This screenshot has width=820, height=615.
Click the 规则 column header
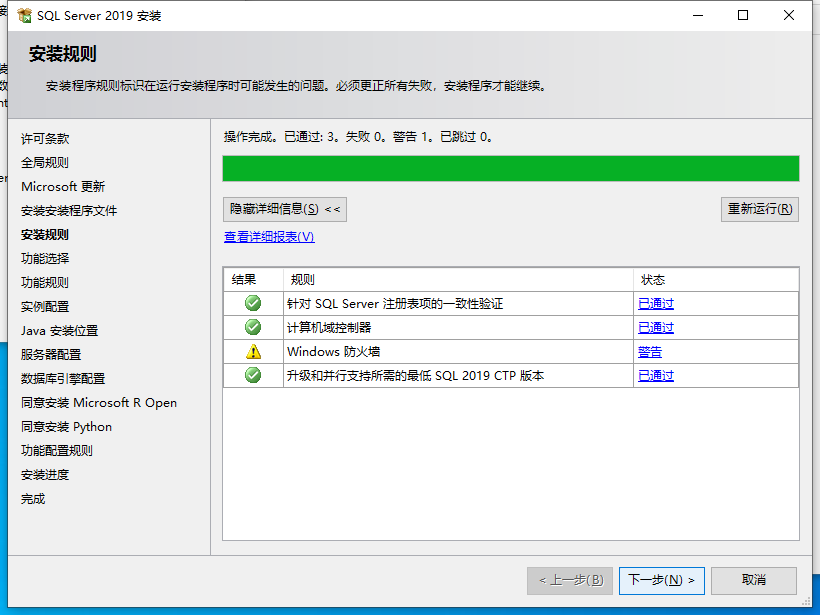[x=458, y=280]
